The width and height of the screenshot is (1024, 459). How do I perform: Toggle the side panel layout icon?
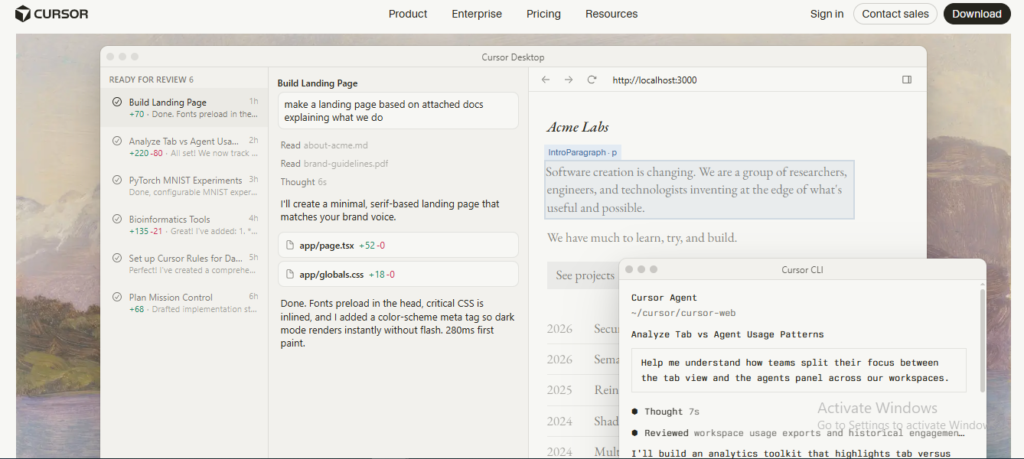[906, 80]
